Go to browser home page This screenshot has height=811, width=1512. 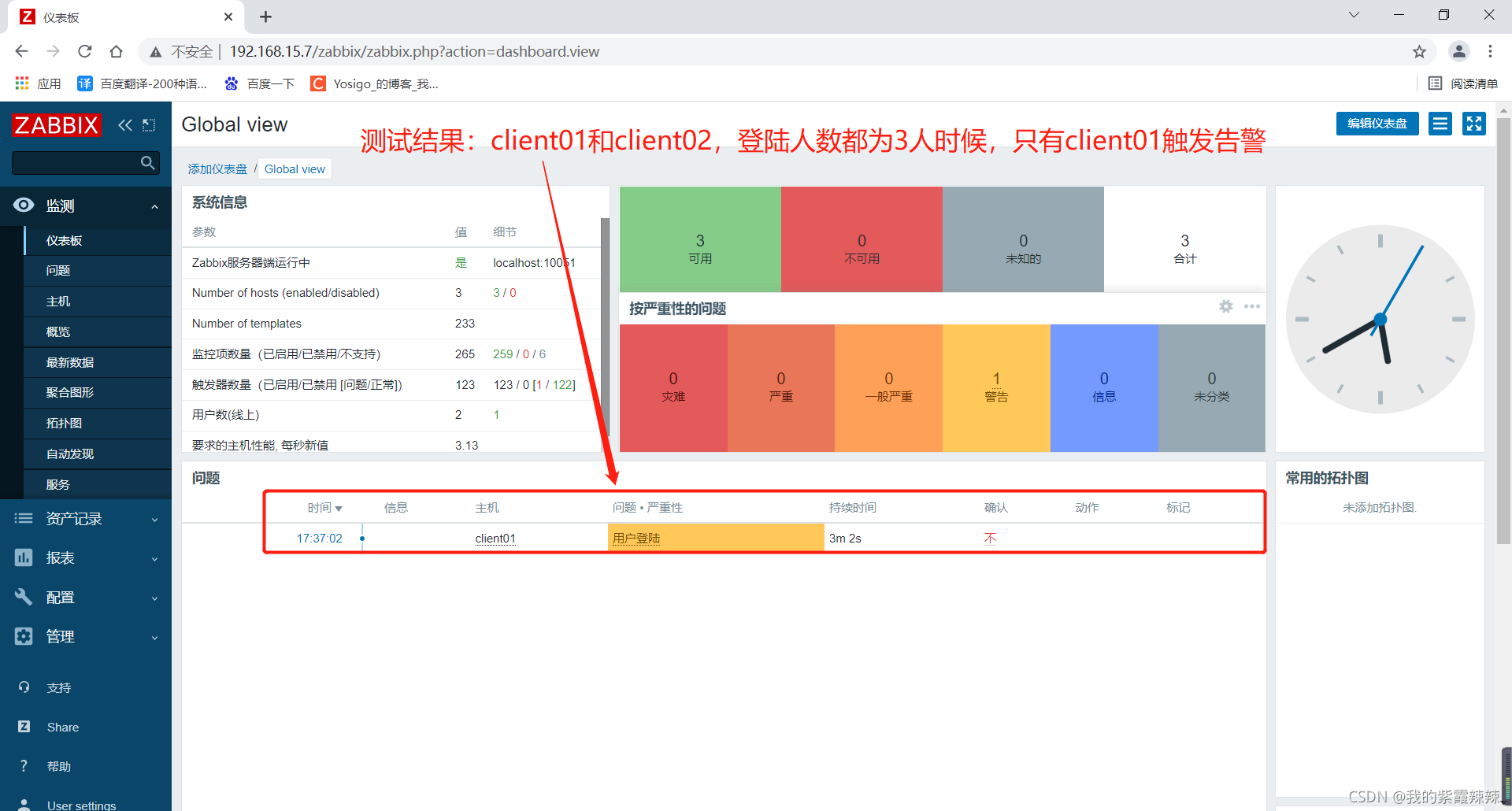point(117,52)
